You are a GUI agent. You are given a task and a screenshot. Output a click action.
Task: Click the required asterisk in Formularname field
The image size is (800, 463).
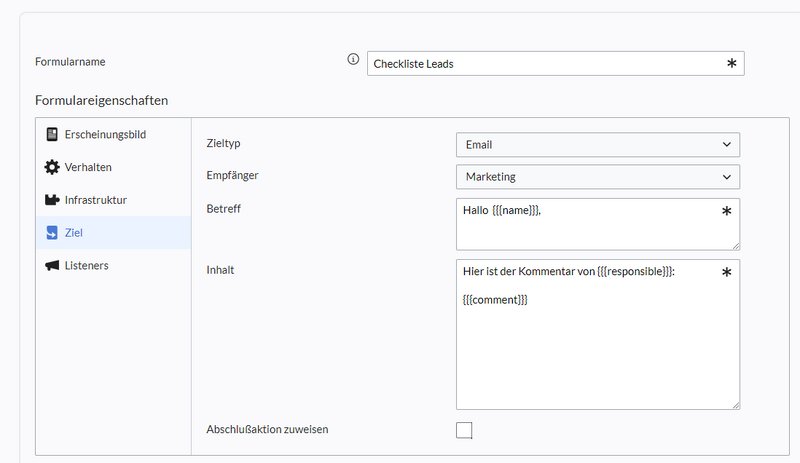tap(731, 64)
